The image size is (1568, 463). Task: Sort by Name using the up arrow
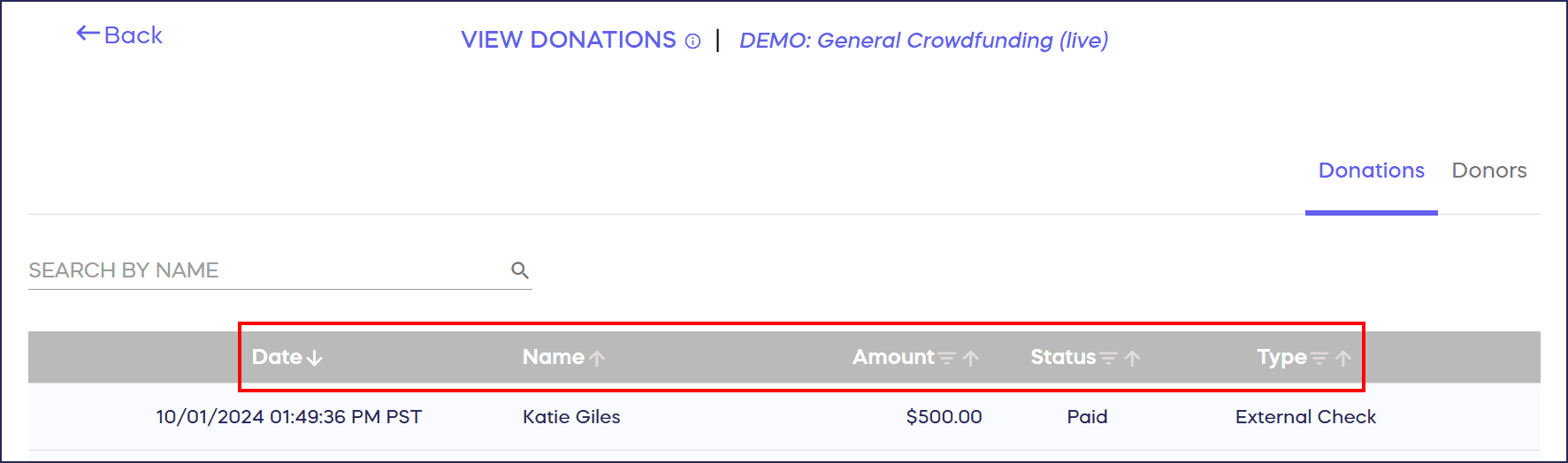pyautogui.click(x=598, y=358)
